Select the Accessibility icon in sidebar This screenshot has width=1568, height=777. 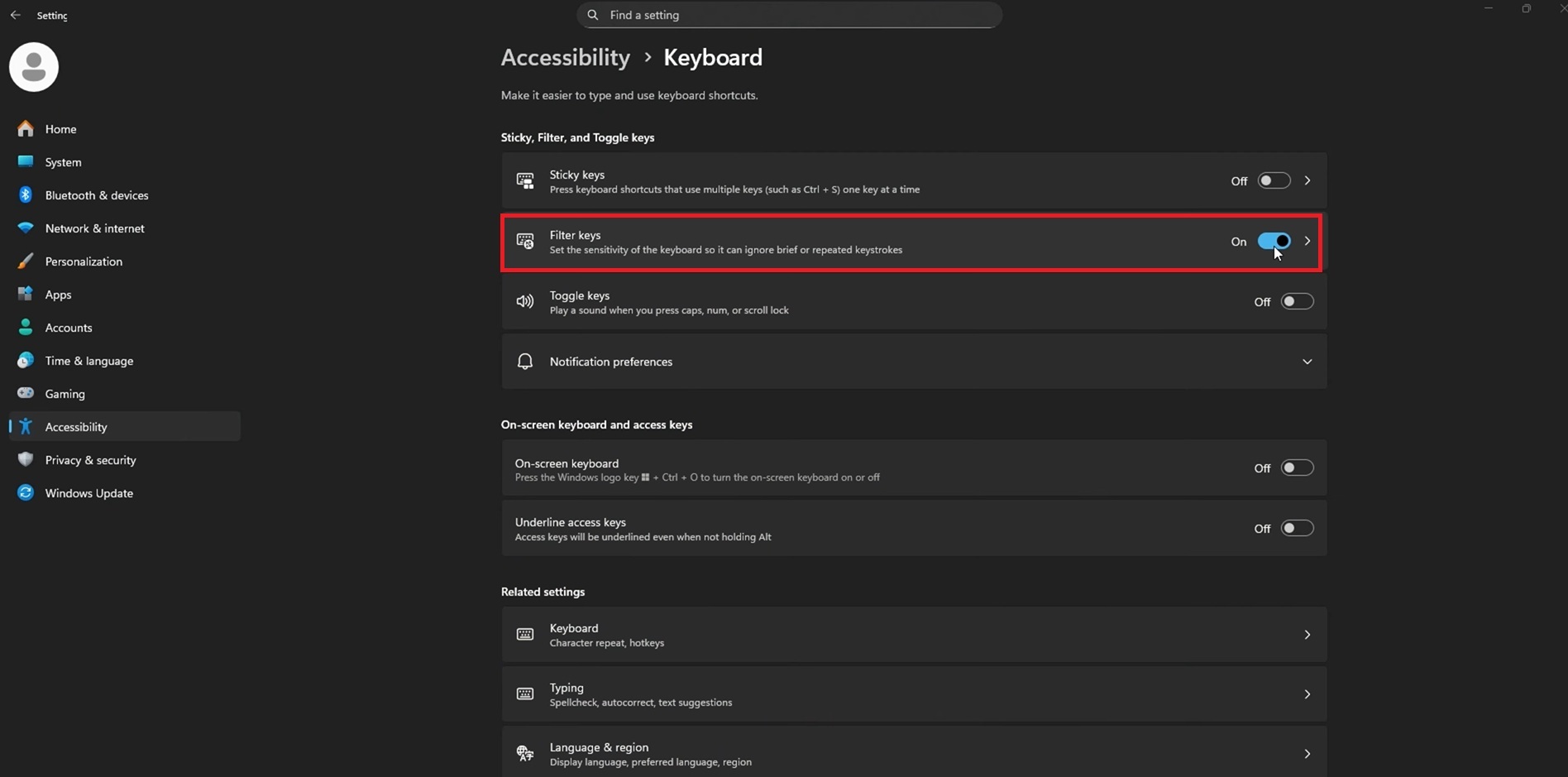click(25, 426)
